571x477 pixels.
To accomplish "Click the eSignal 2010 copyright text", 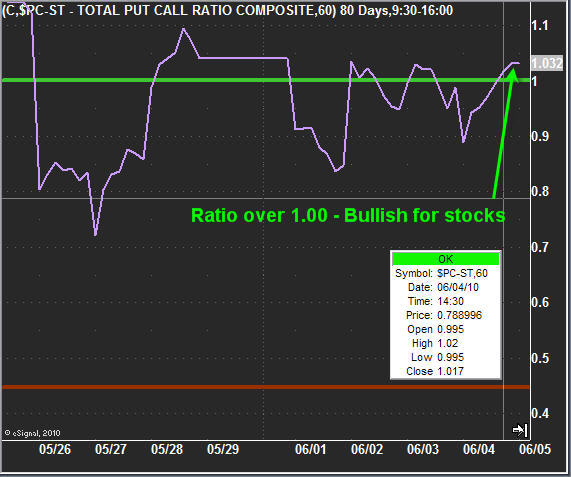I will point(32,433).
